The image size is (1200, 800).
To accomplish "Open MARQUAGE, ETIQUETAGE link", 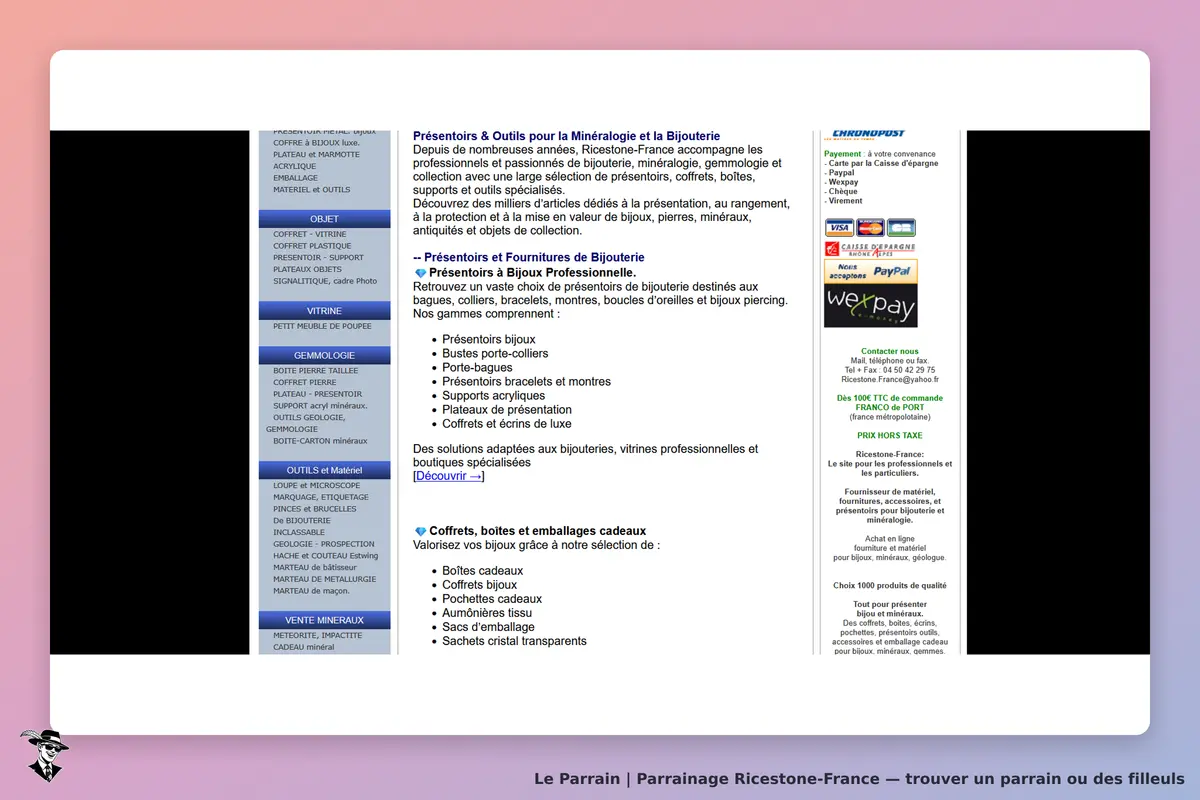I will pos(321,497).
